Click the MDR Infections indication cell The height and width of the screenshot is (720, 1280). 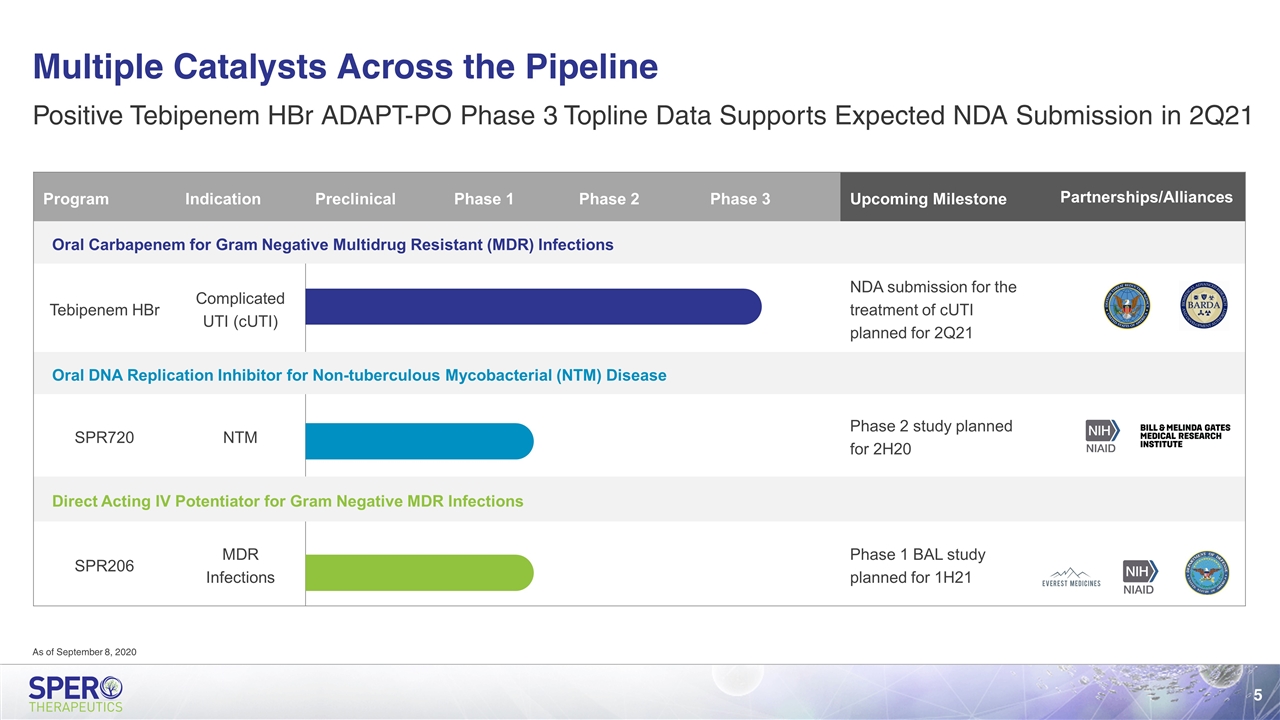coord(240,566)
